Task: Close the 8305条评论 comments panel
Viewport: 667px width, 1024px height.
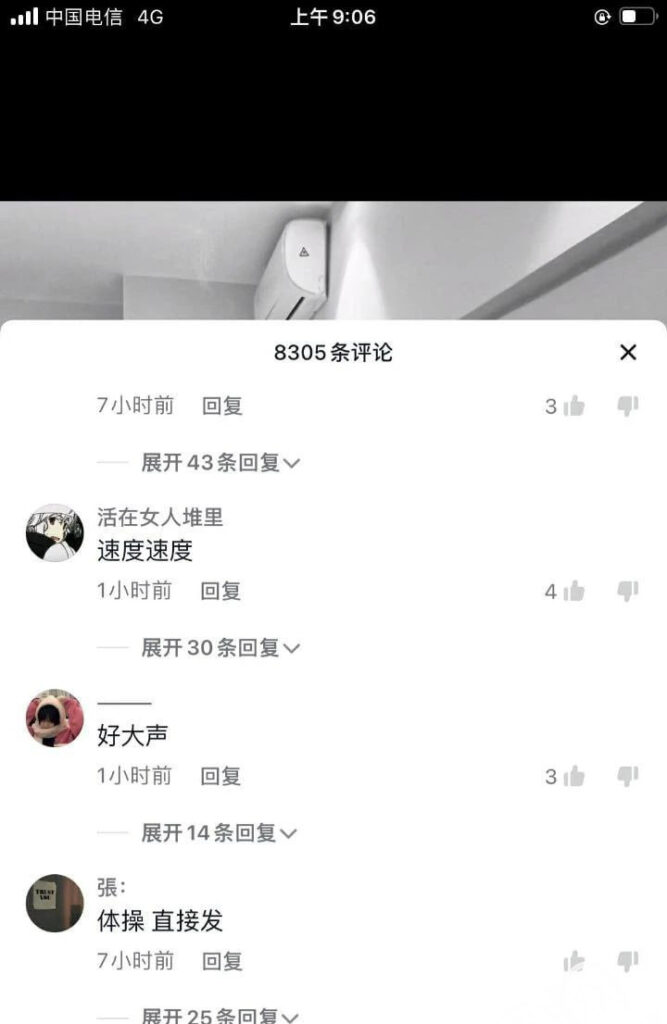Action: pos(628,353)
